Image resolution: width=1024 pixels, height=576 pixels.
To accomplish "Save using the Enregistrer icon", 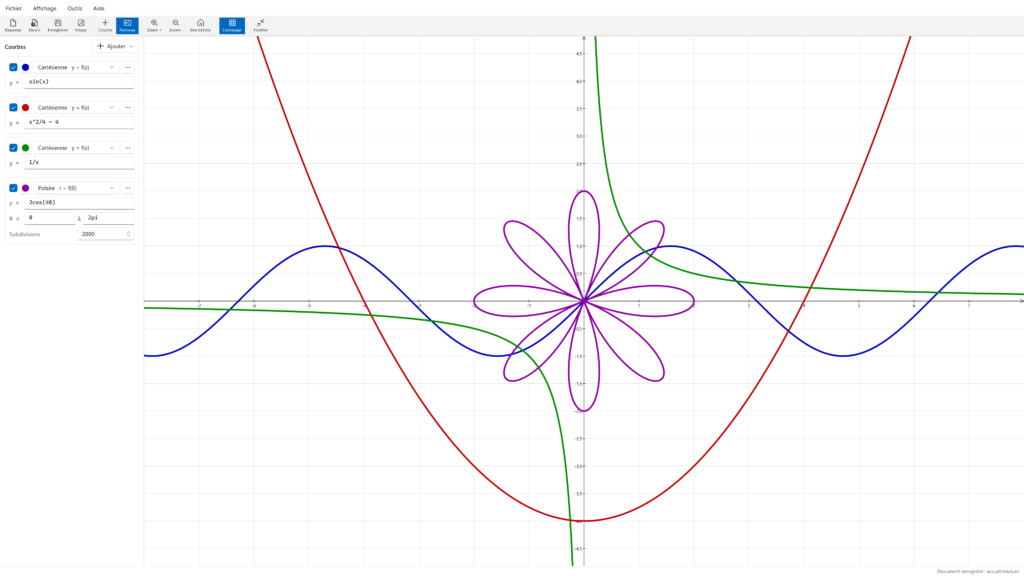I will coord(57,25).
